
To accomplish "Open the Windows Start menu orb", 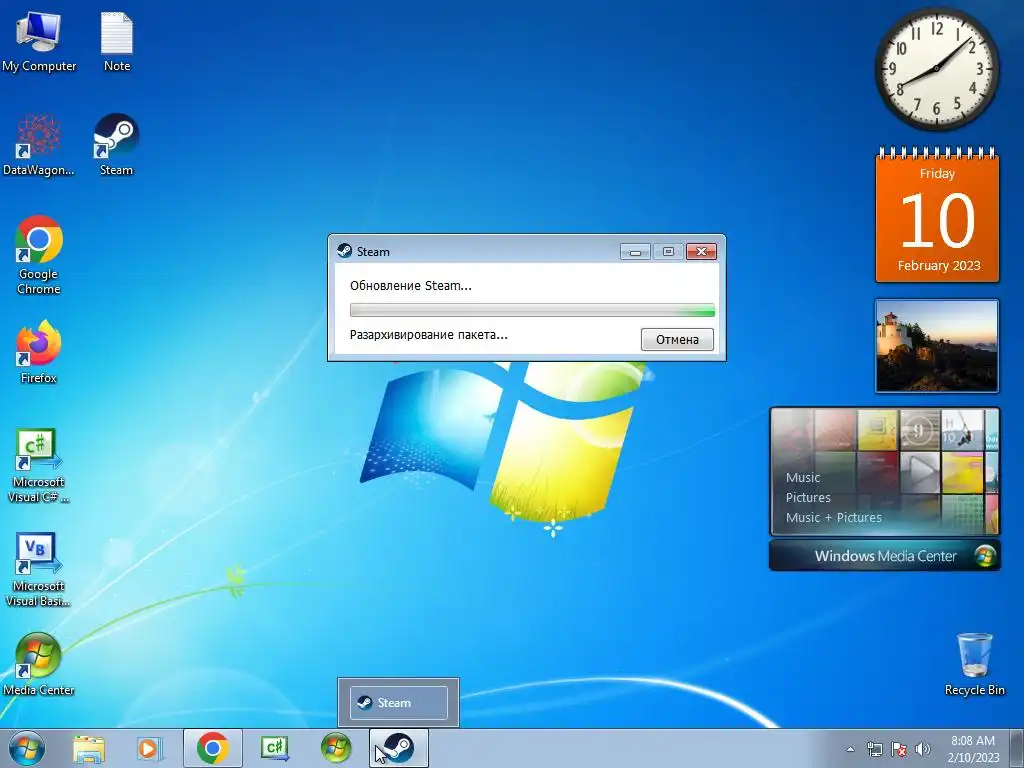I will (27, 748).
